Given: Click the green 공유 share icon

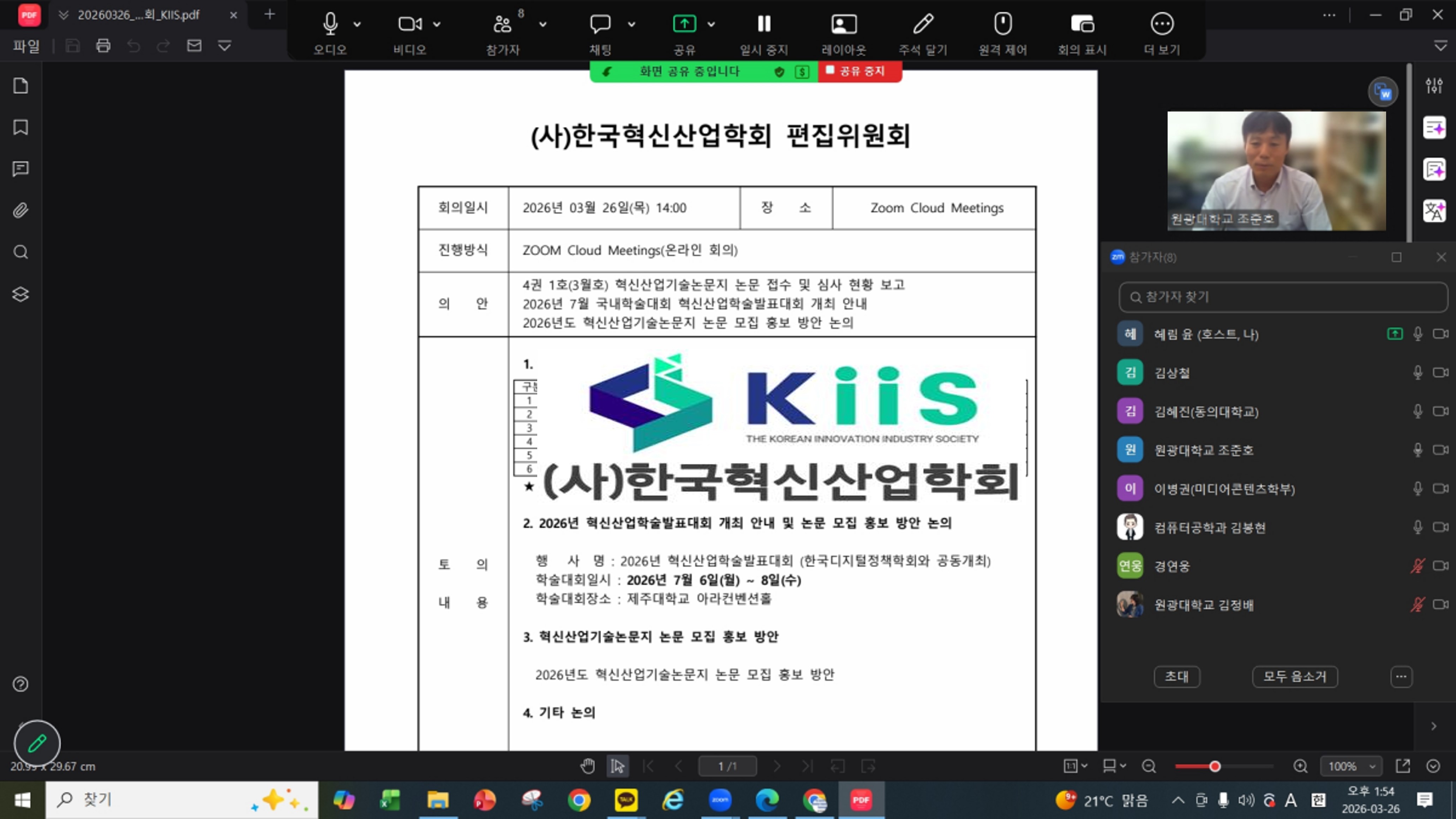Looking at the screenshot, I should coord(684,24).
